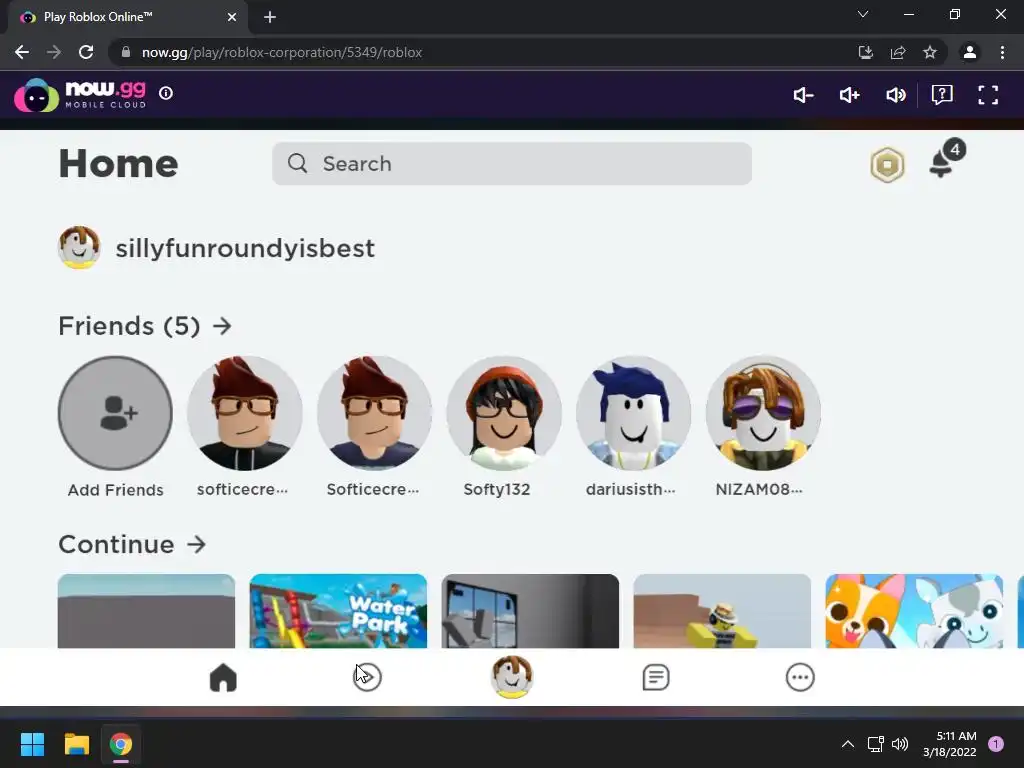This screenshot has height=768, width=1024.
Task: Reload the page in Chrome
Action: click(86, 52)
